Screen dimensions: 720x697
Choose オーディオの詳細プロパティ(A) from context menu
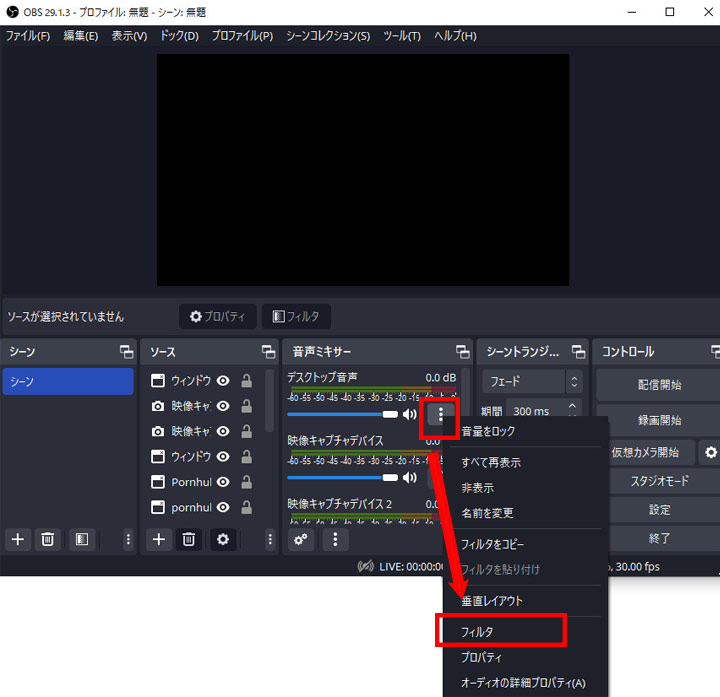(525, 683)
